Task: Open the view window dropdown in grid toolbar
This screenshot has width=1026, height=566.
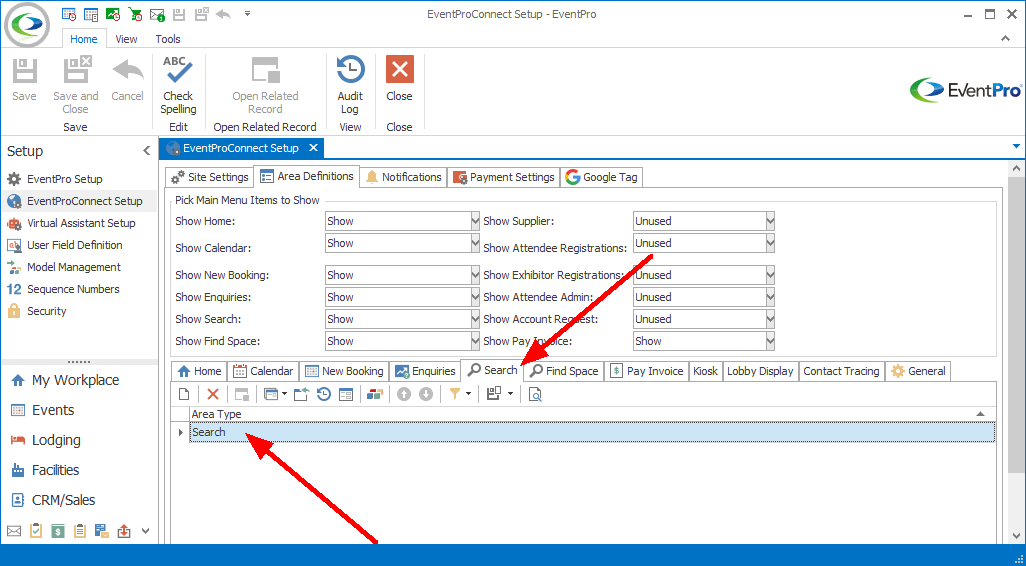Action: click(285, 394)
